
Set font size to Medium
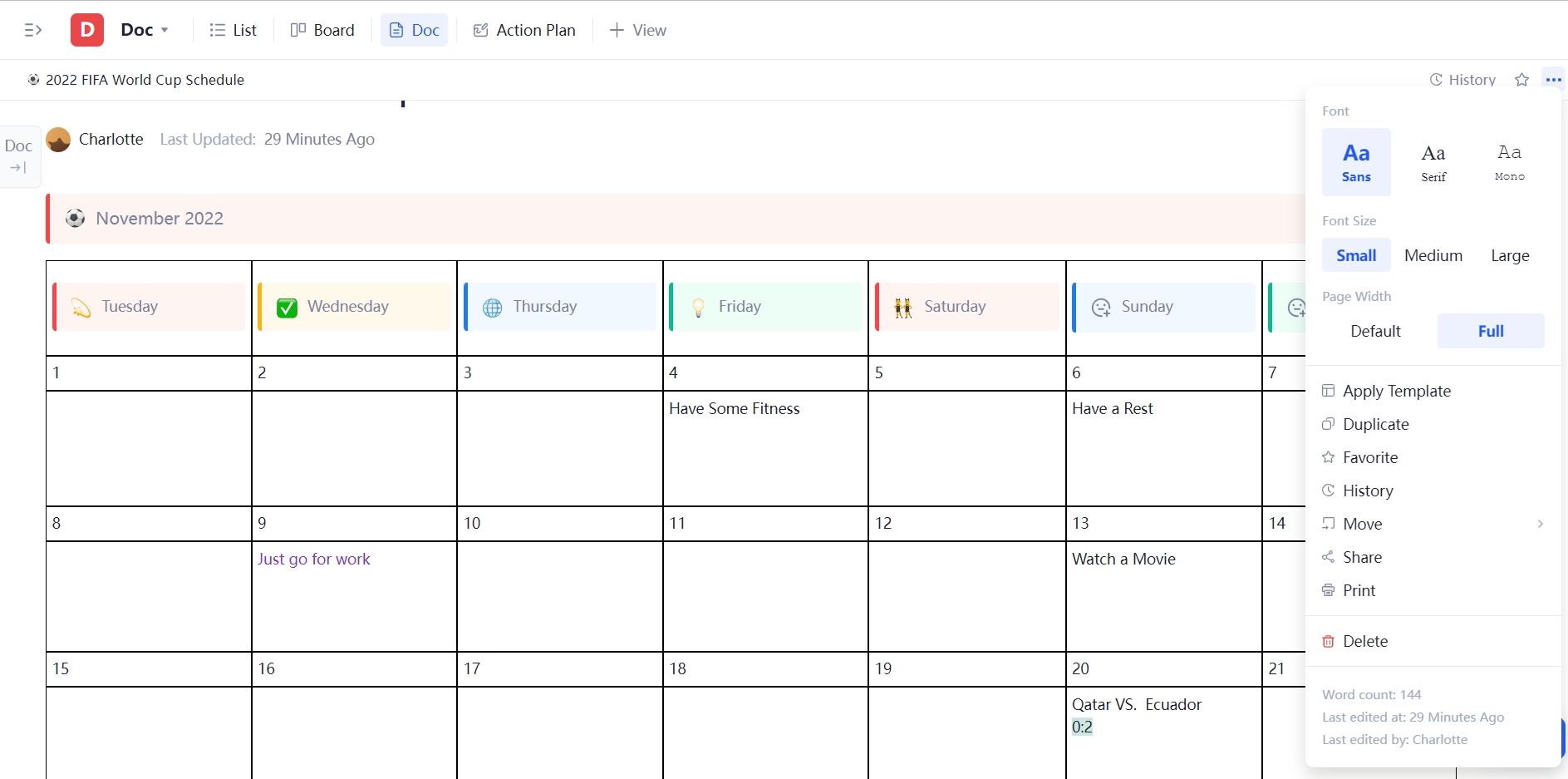pos(1433,255)
